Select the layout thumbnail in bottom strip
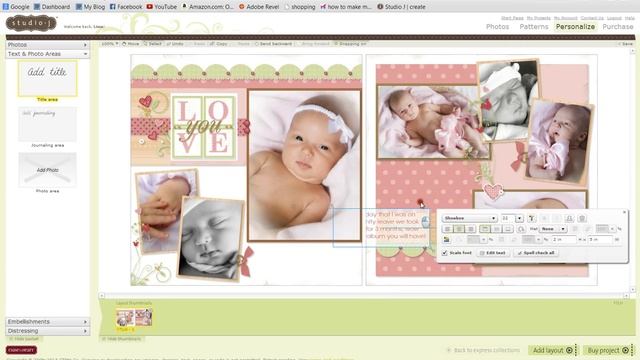Image resolution: width=640 pixels, height=360 pixels. pyautogui.click(x=134, y=318)
